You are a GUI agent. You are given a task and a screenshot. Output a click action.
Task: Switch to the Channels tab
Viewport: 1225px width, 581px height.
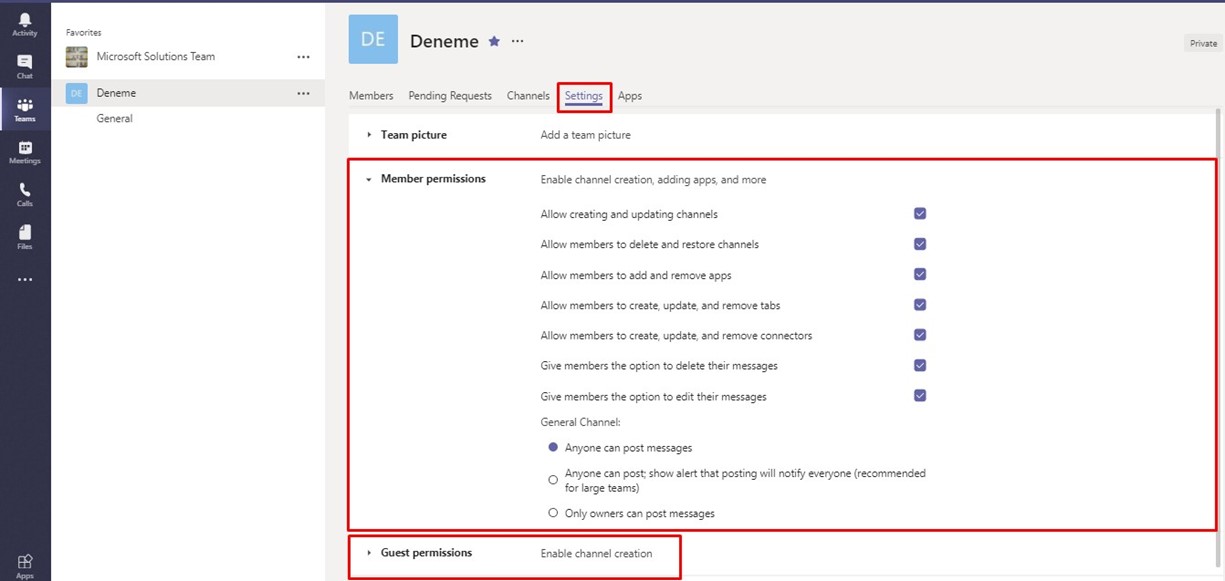(x=528, y=96)
